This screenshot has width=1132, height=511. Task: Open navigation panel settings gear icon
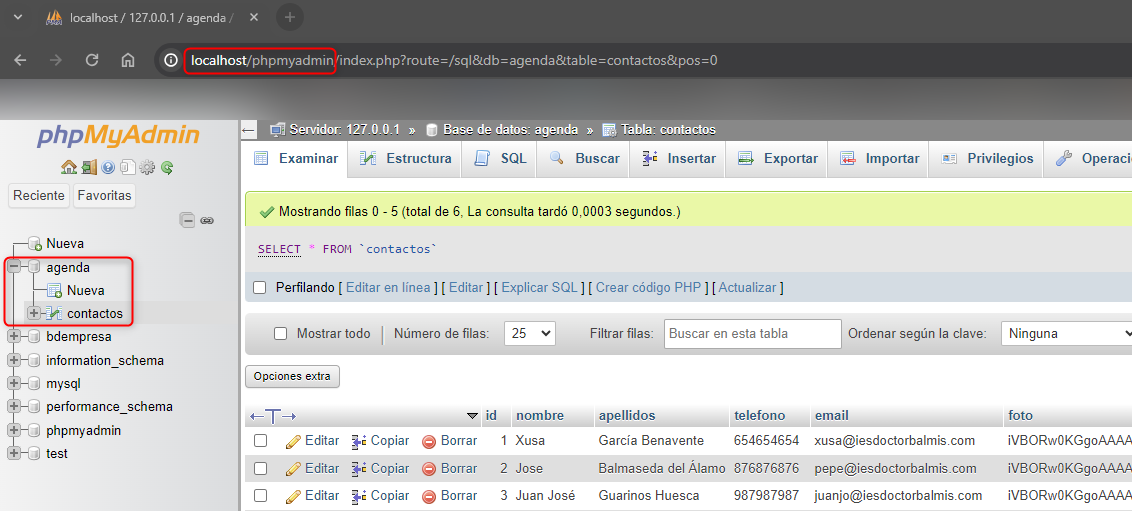coord(147,167)
